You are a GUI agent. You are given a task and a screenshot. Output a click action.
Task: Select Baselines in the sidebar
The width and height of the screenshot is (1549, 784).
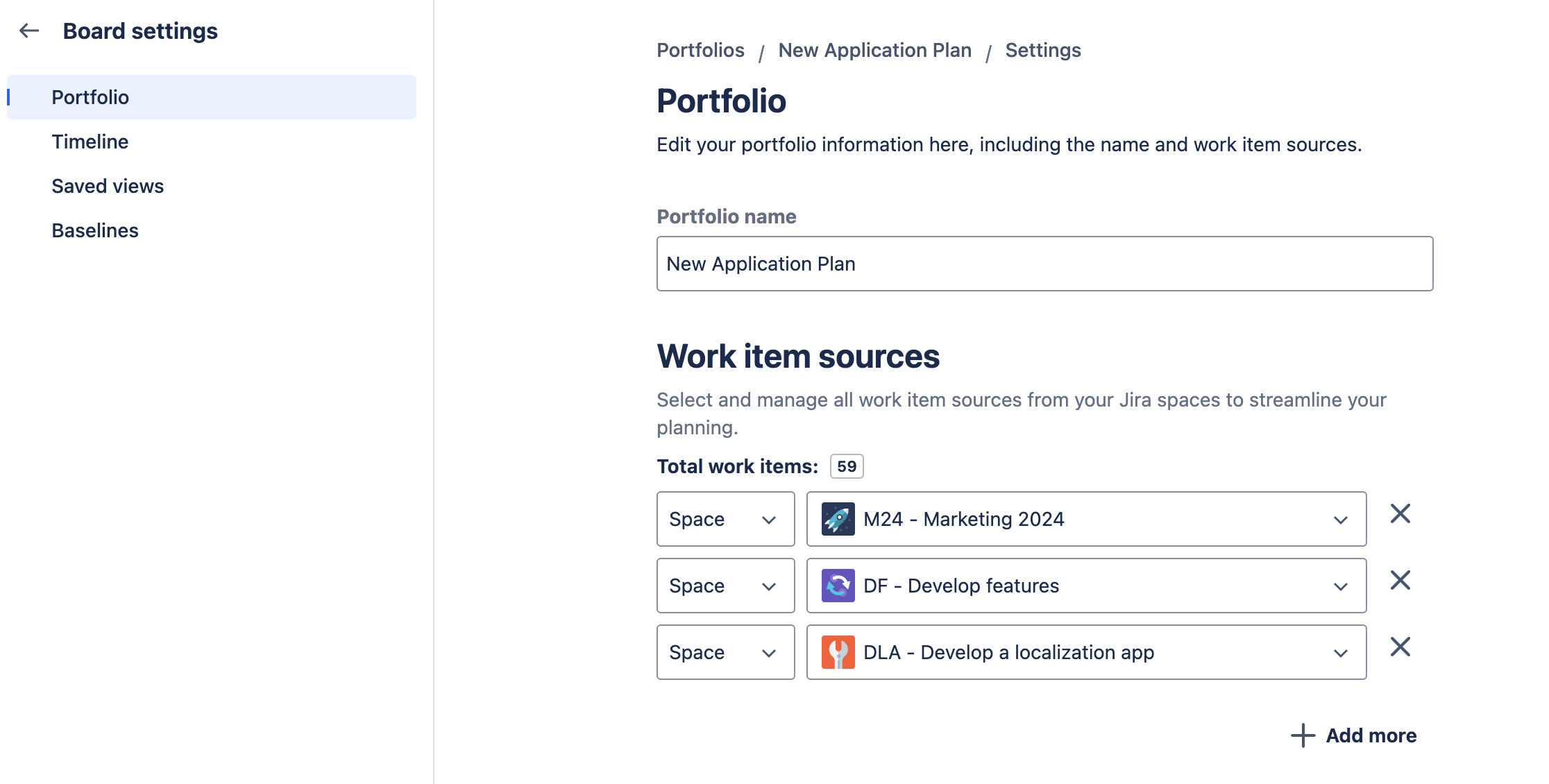coord(95,230)
